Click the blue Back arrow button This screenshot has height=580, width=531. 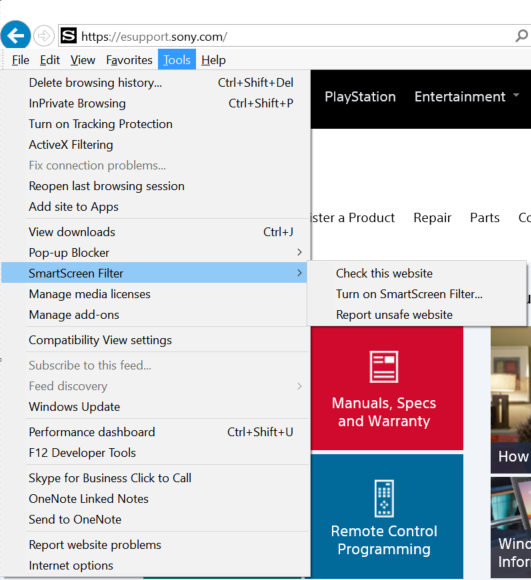click(x=16, y=36)
